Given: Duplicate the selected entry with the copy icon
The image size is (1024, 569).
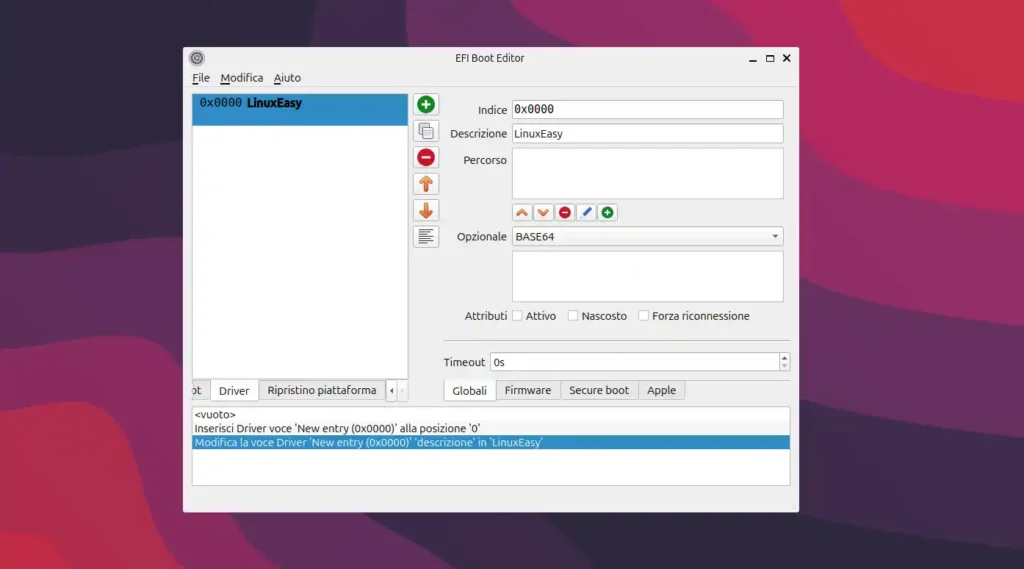Looking at the screenshot, I should [x=426, y=131].
